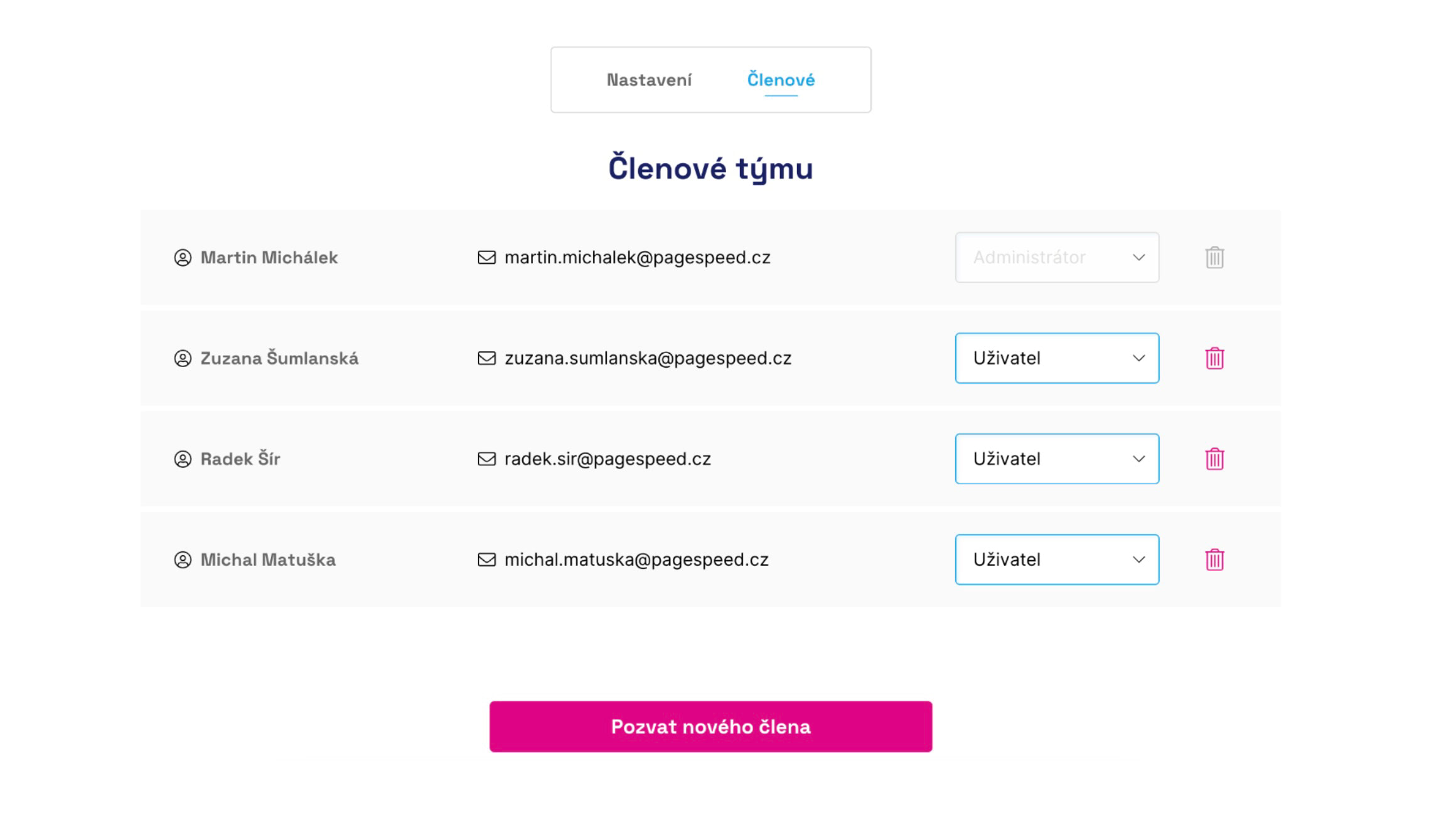
Task: Click disabled trash icon for Martin Michálek
Action: [x=1214, y=257]
